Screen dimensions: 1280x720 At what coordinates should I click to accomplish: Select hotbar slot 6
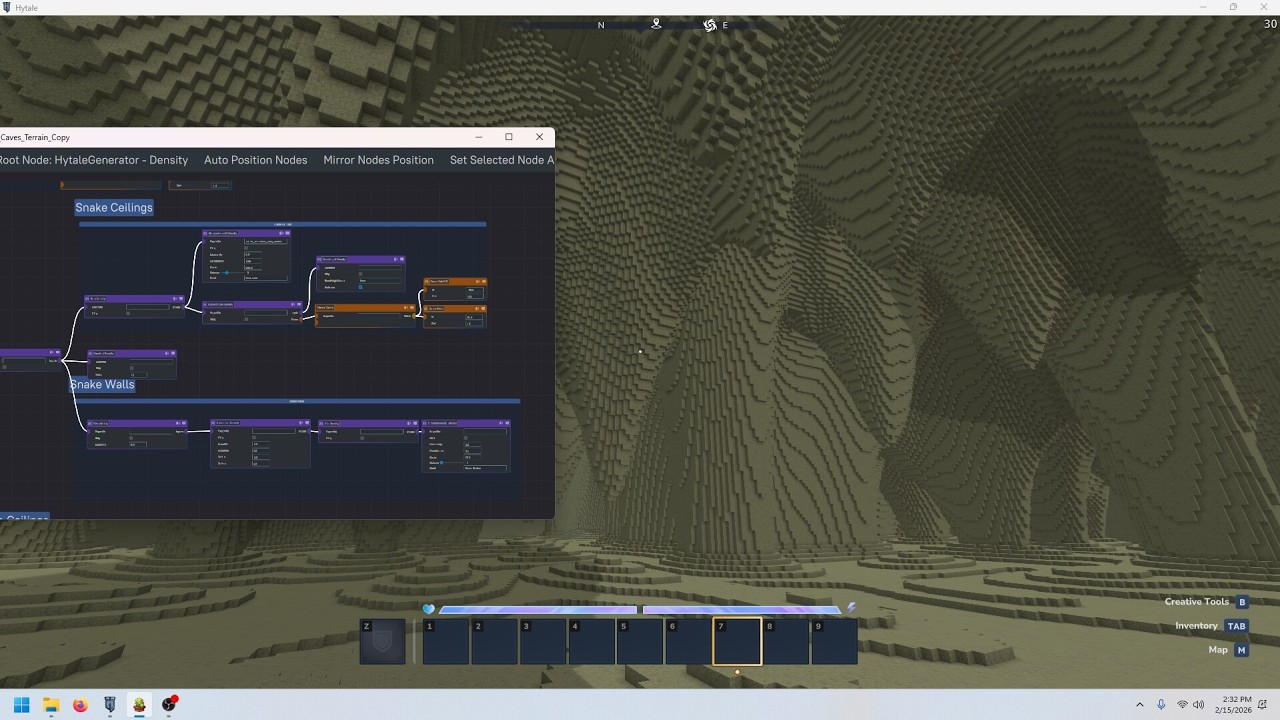(688, 641)
